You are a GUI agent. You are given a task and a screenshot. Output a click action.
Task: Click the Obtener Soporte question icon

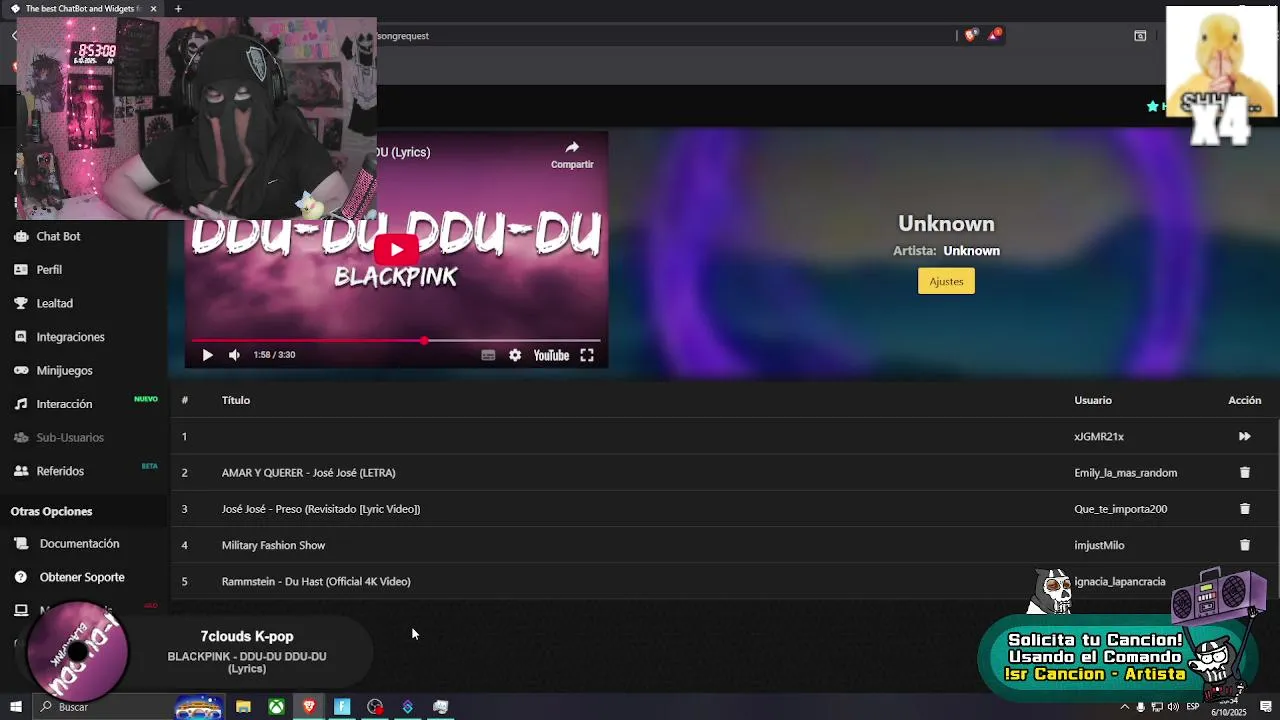20,577
